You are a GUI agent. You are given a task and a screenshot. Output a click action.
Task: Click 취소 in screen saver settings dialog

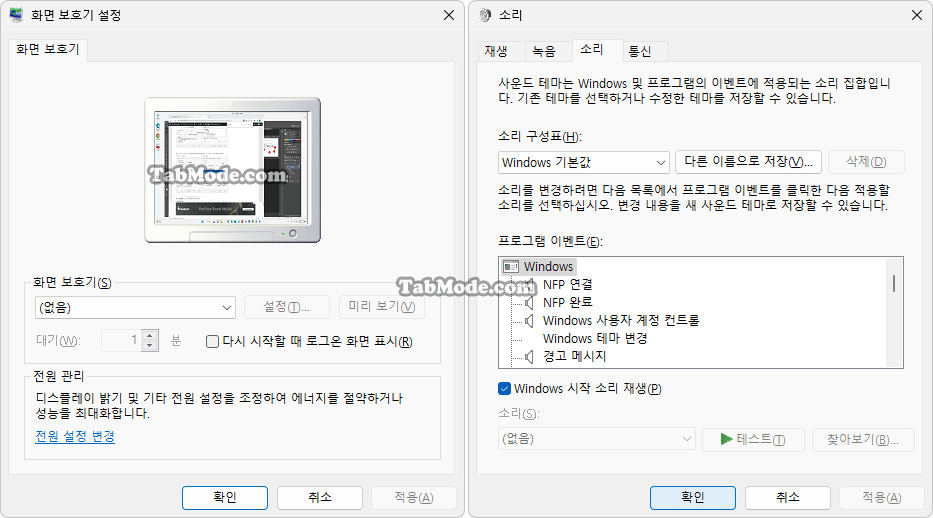click(320, 497)
